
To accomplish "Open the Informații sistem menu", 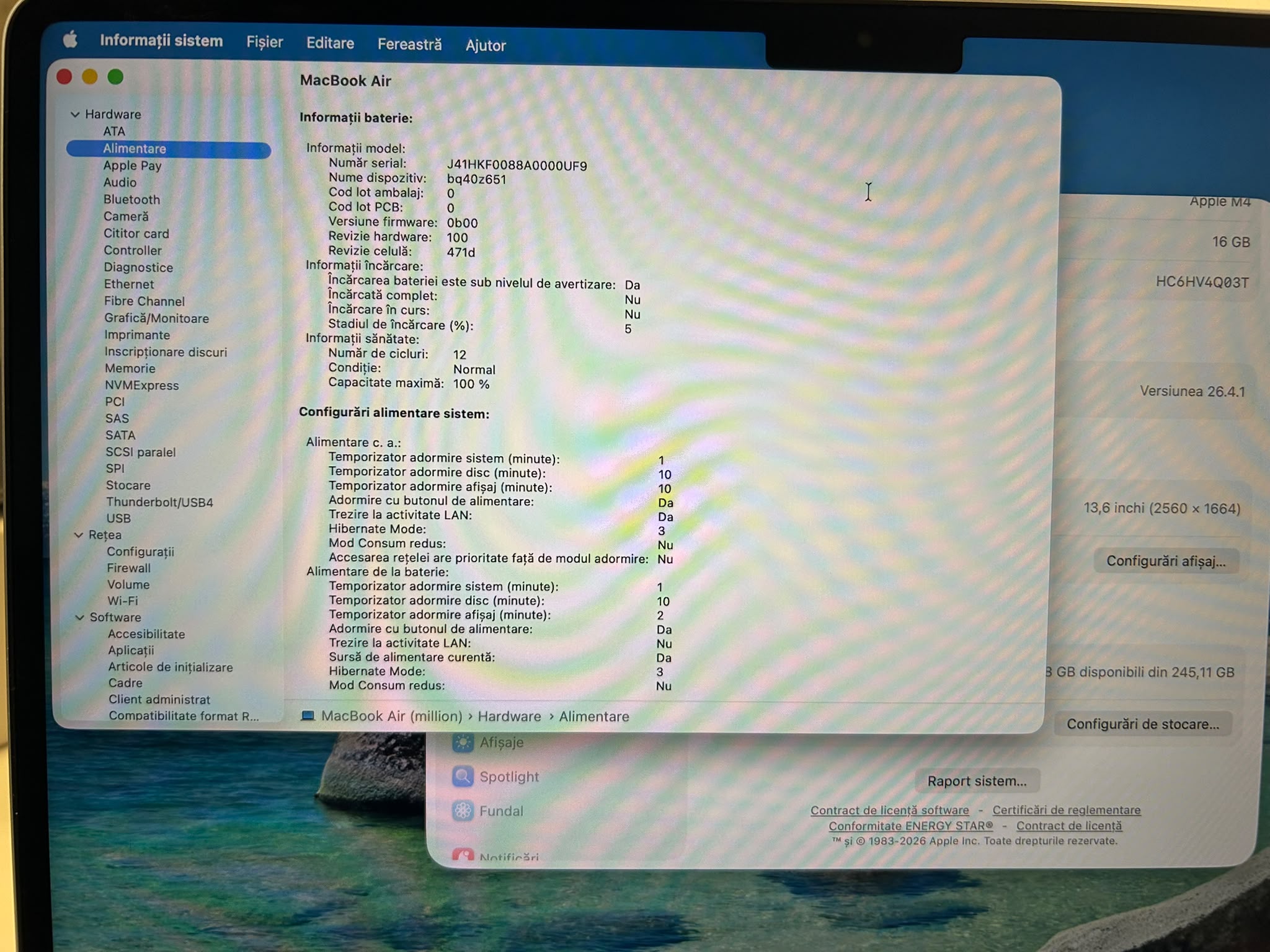I will (161, 41).
